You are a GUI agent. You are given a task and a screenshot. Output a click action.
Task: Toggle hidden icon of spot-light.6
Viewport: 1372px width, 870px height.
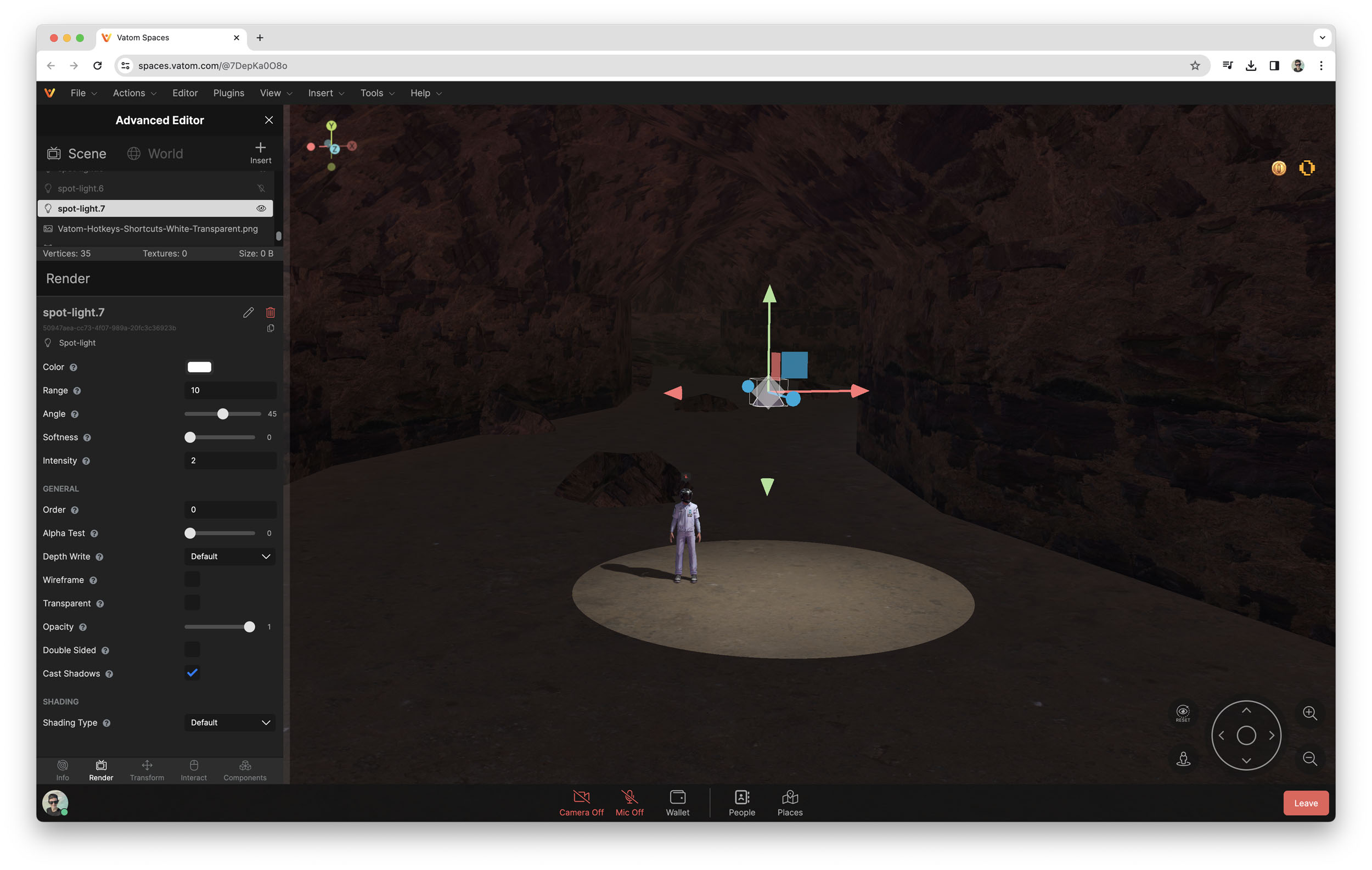point(261,189)
